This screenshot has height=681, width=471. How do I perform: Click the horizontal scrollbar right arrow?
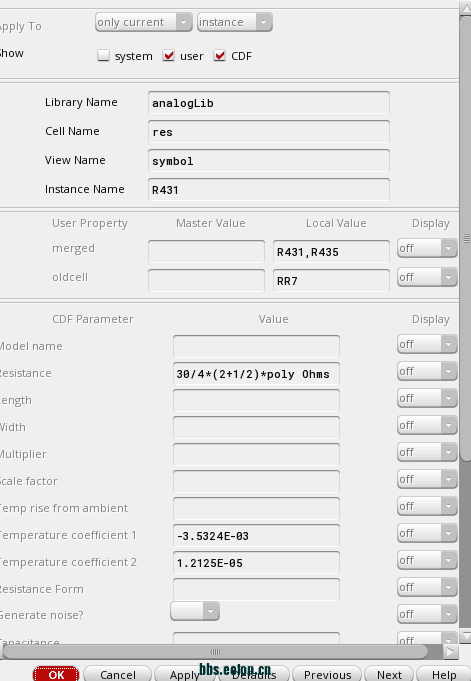[x=451, y=651]
